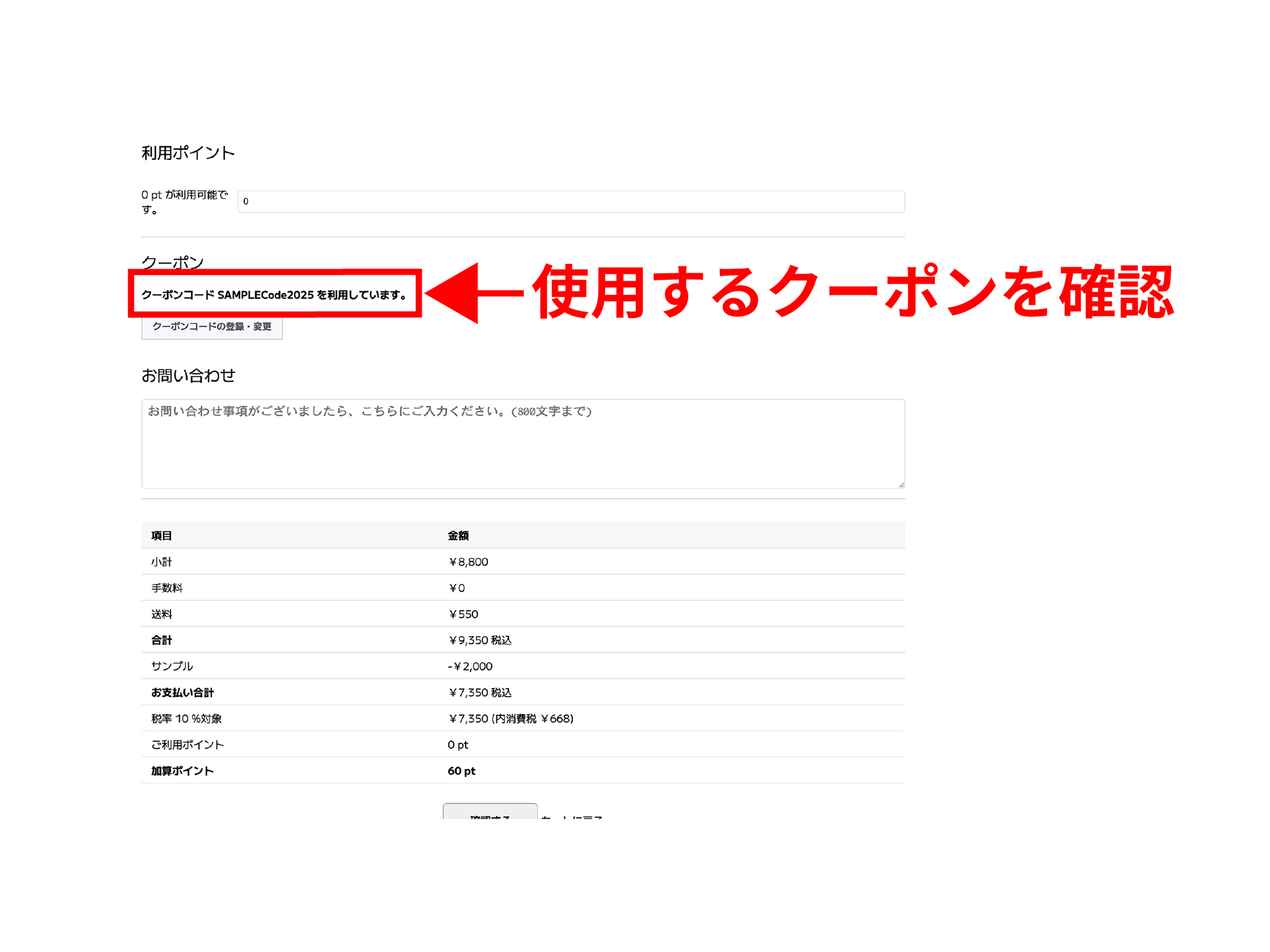Click the 利用ポイント points input field
The width and height of the screenshot is (1270, 952).
[x=571, y=201]
